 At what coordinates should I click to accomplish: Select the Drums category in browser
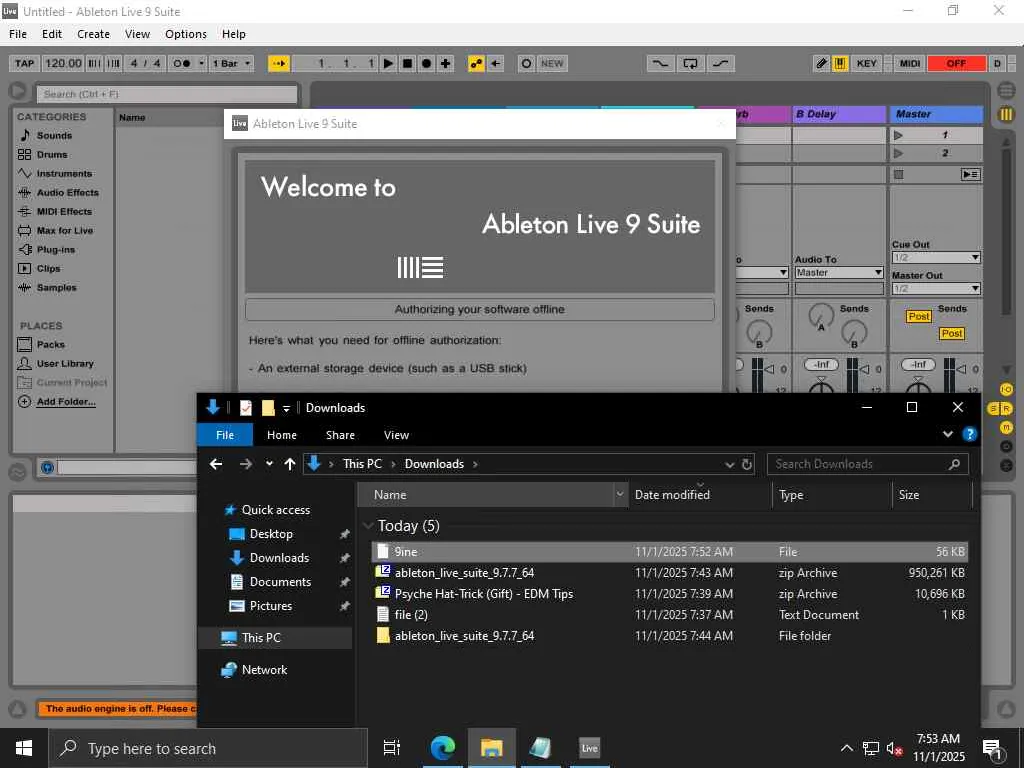point(52,154)
